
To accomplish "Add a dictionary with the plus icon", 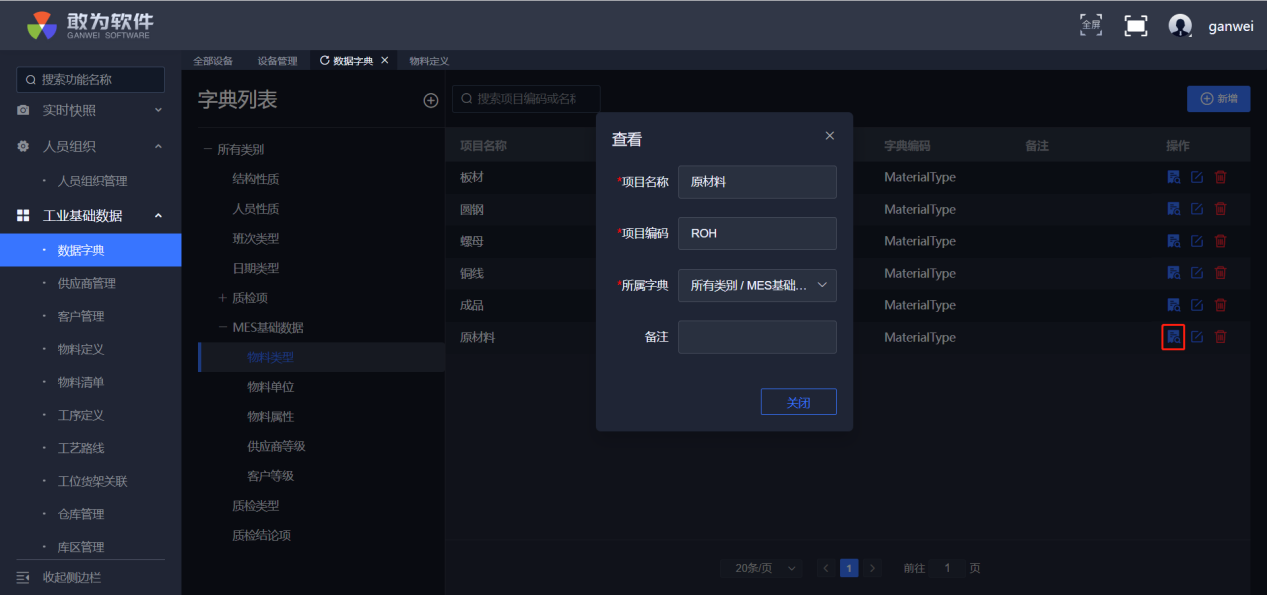I will click(x=431, y=100).
